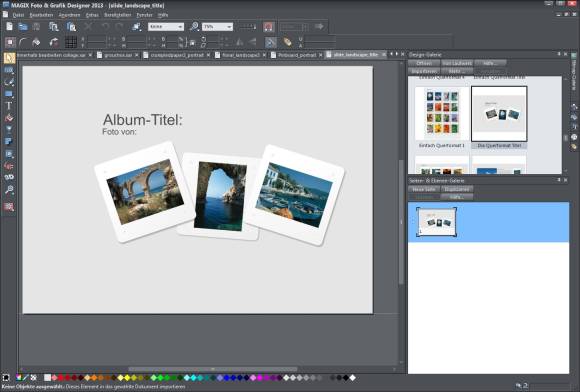Viewport: 580px width, 392px height.
Task: Click the Foto von: text on canvas
Action: click(119, 132)
